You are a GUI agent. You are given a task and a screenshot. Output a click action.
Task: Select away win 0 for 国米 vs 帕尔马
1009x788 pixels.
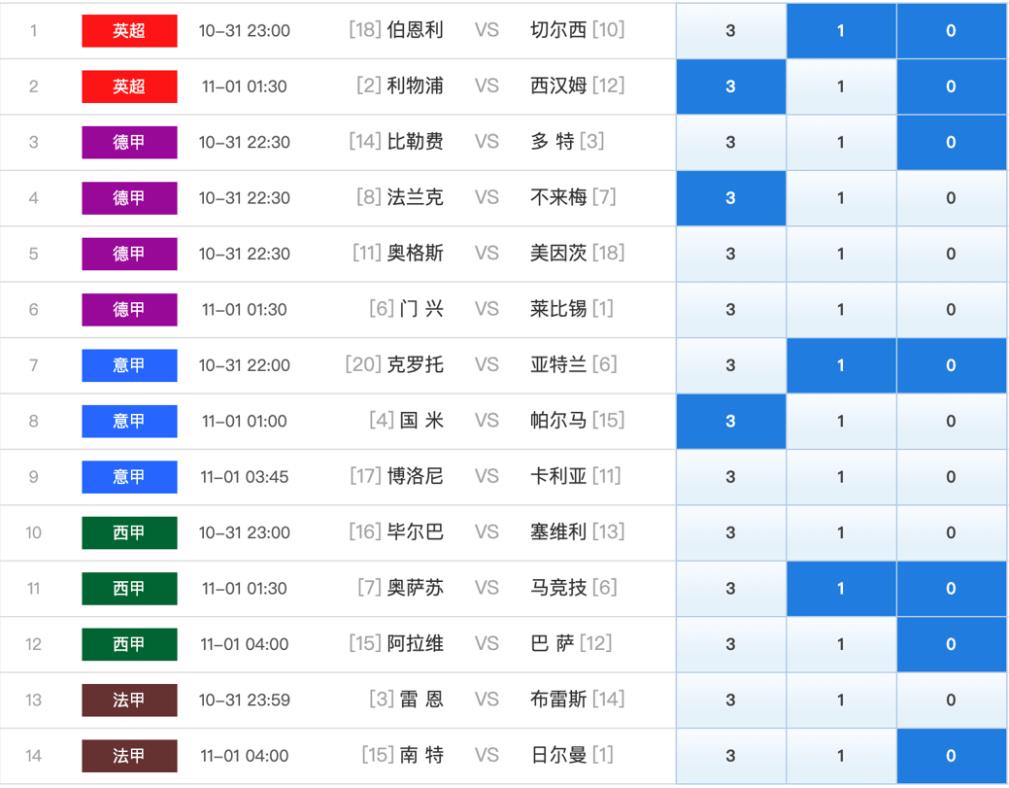tap(951, 421)
